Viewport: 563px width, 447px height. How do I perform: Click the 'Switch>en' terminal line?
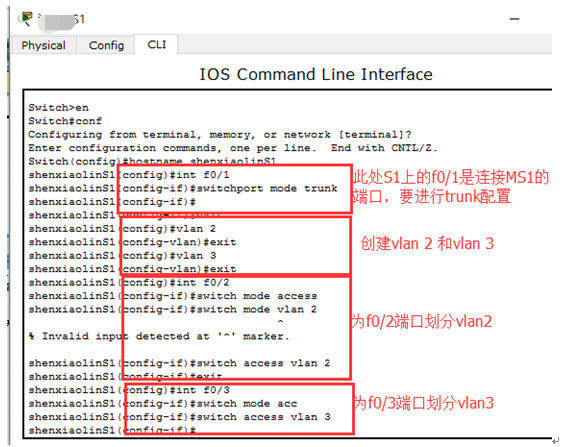pos(59,107)
